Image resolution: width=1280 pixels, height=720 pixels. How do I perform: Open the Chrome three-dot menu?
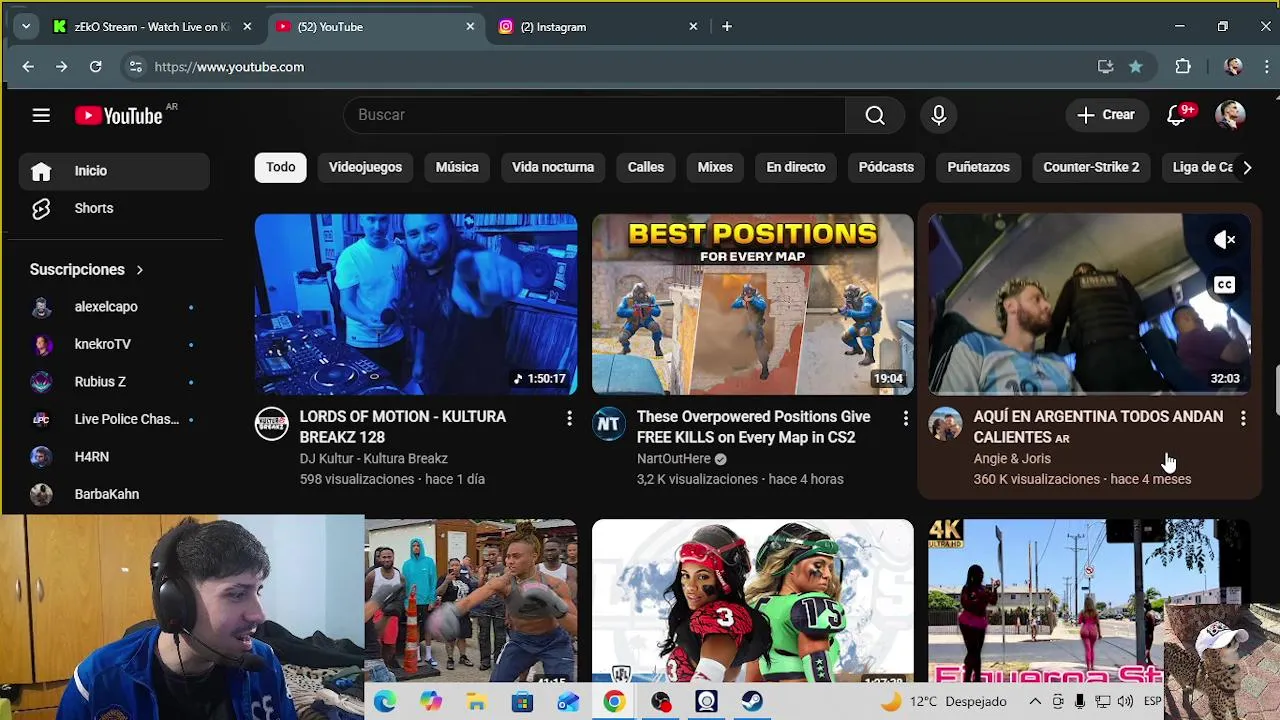1268,67
